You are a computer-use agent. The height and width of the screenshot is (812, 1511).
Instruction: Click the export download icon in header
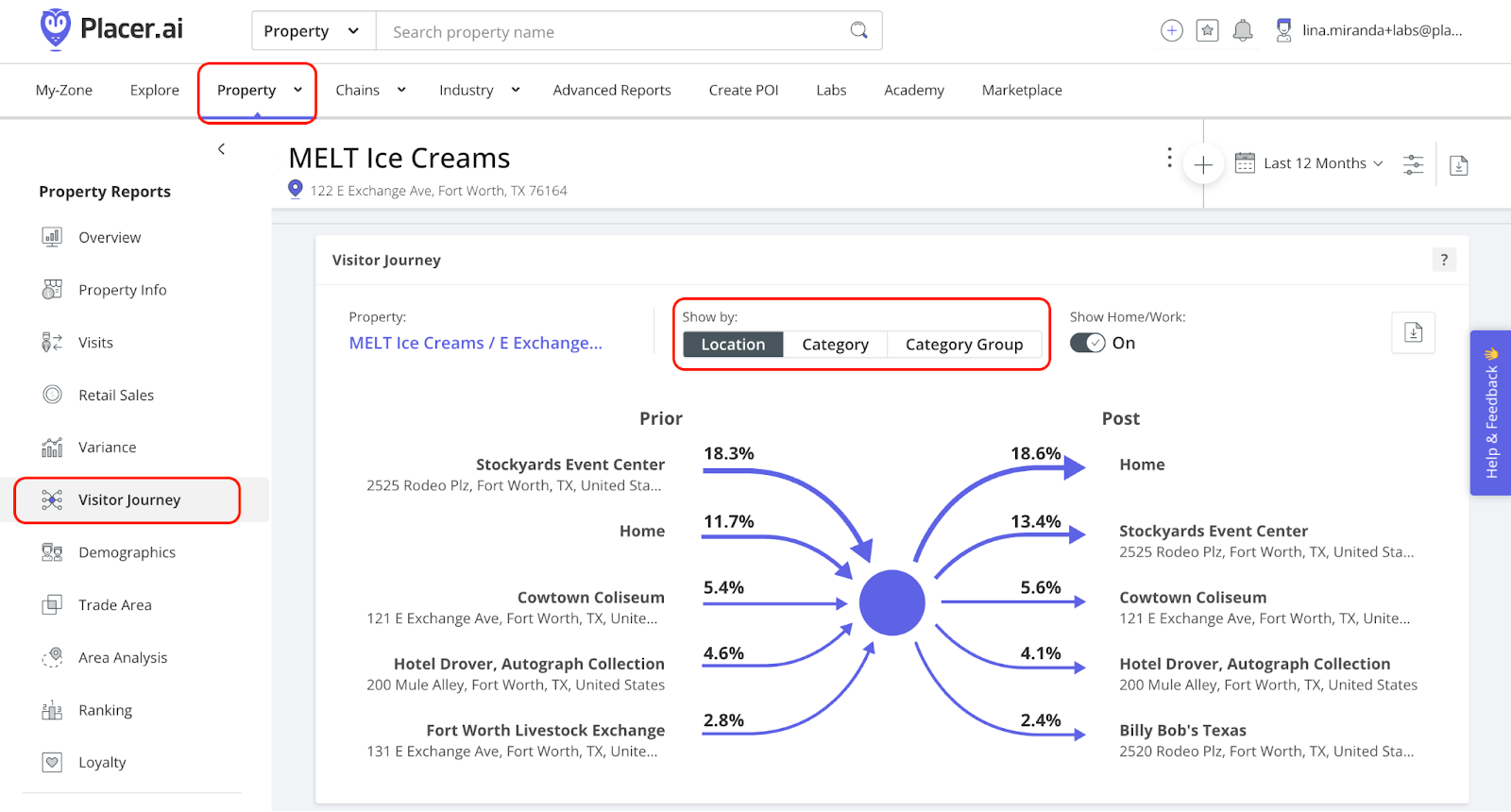[x=1458, y=165]
